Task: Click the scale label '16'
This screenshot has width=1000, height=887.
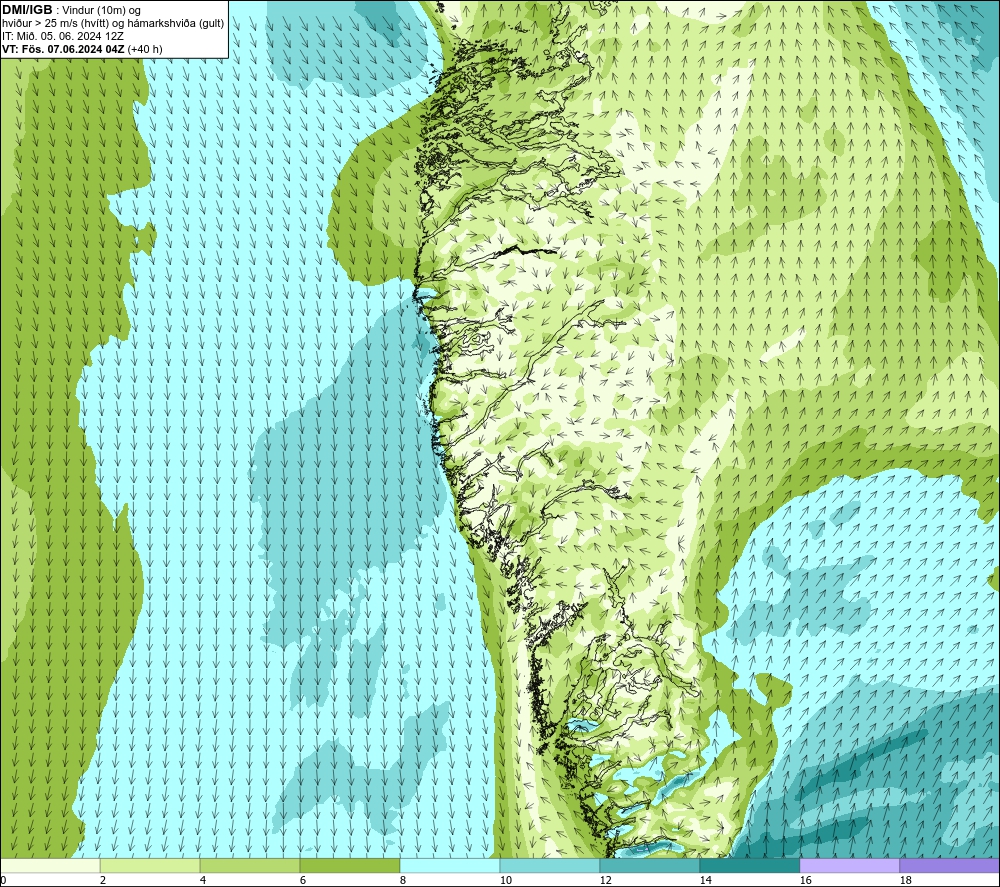Action: [x=805, y=881]
